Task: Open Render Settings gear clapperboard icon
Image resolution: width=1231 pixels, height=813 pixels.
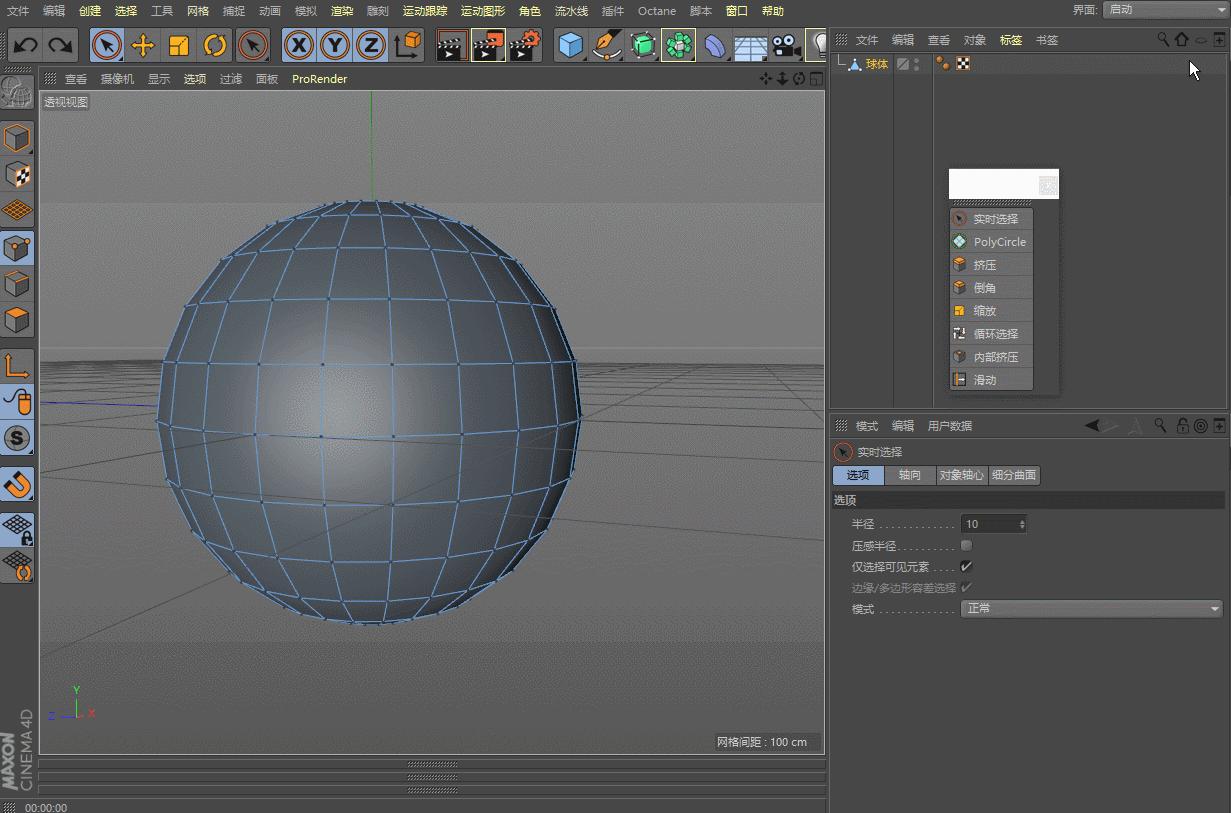Action: (x=525, y=45)
